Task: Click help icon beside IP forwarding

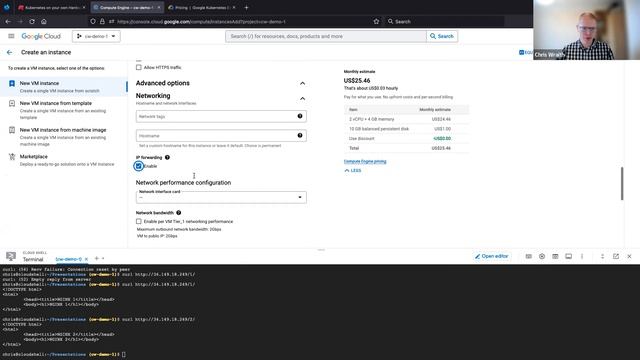Action: tap(167, 157)
